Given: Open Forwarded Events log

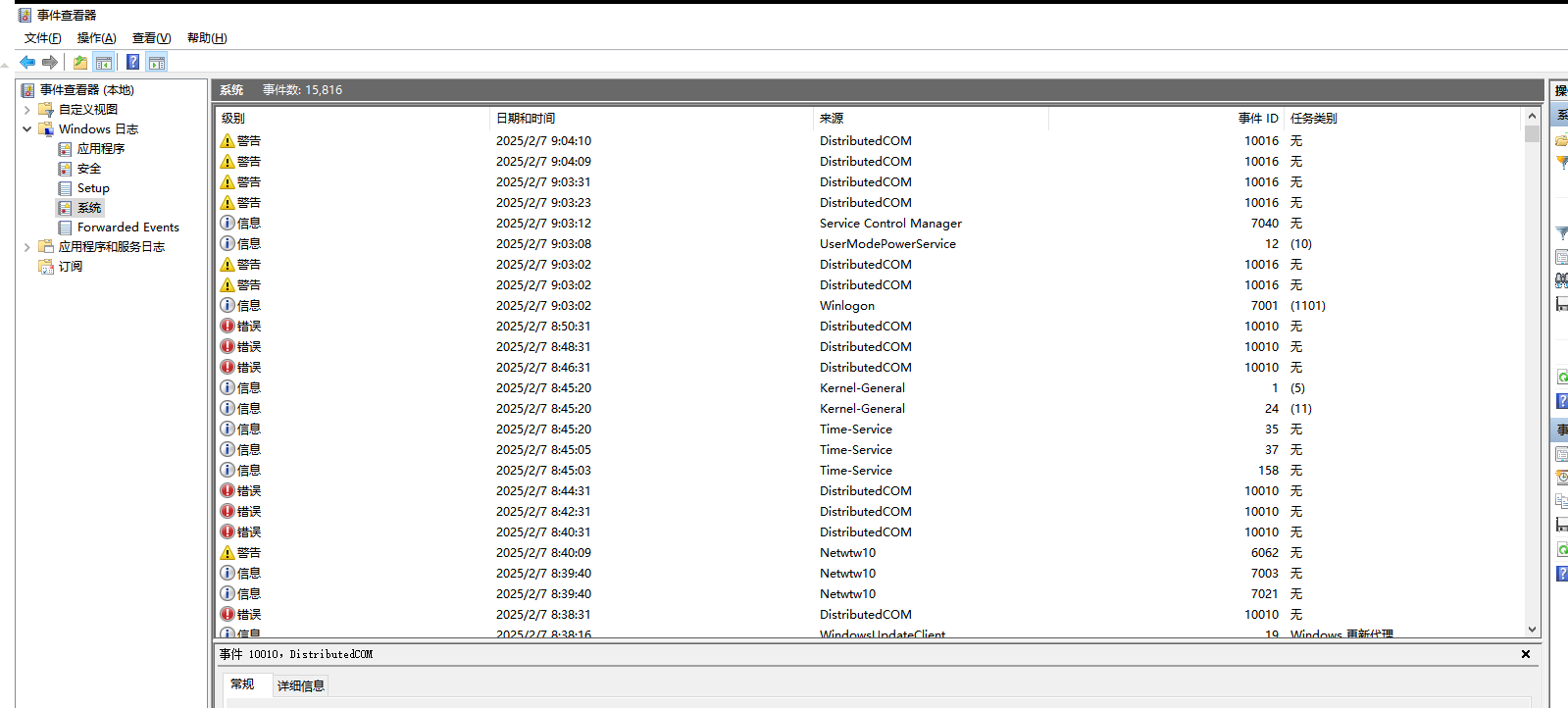Looking at the screenshot, I should click(127, 228).
